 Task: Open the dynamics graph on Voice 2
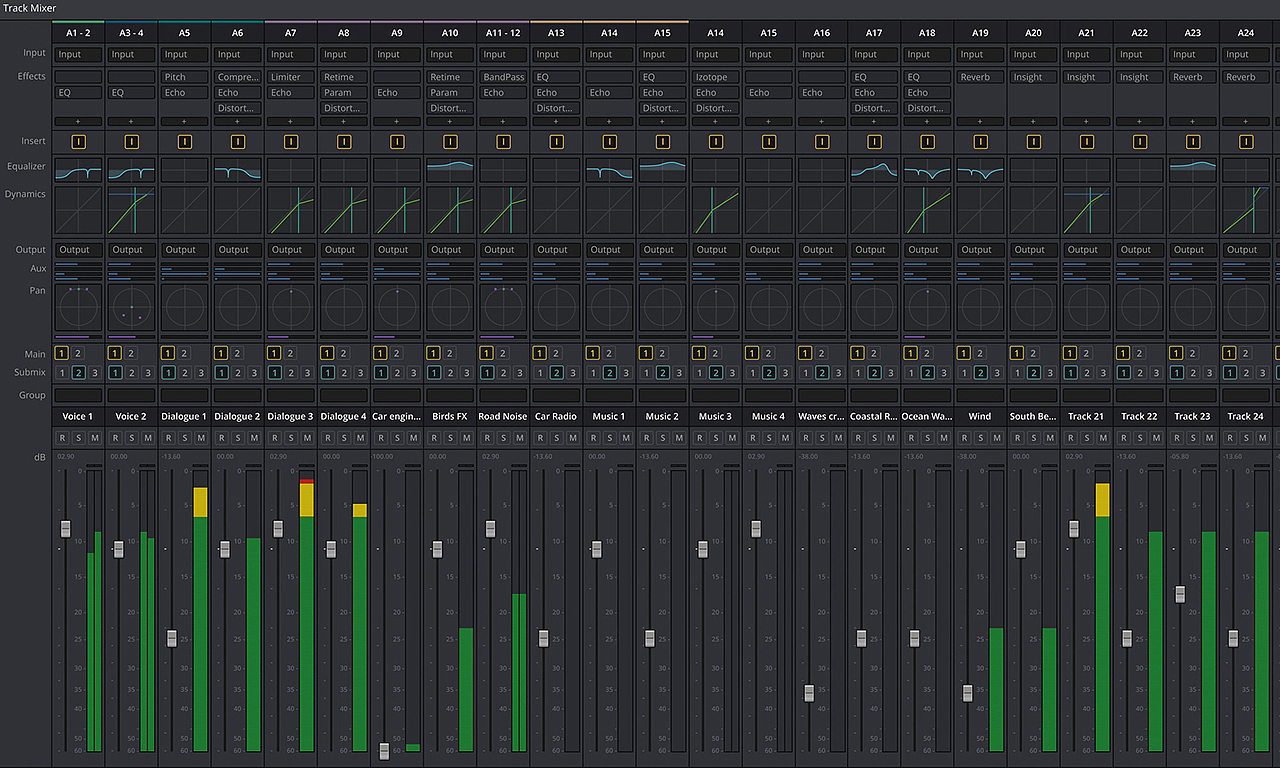131,210
